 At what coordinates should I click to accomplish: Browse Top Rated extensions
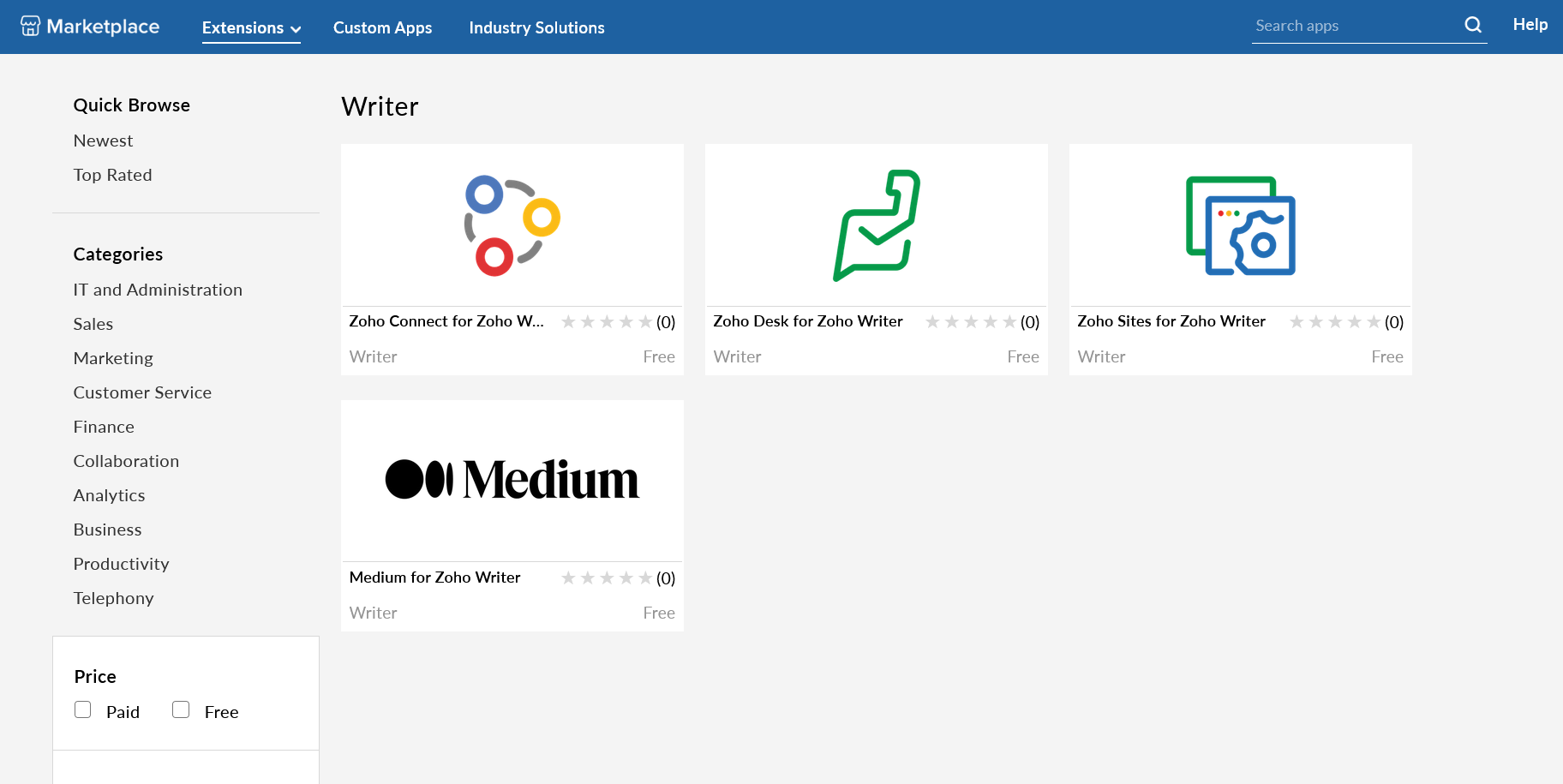[x=112, y=175]
